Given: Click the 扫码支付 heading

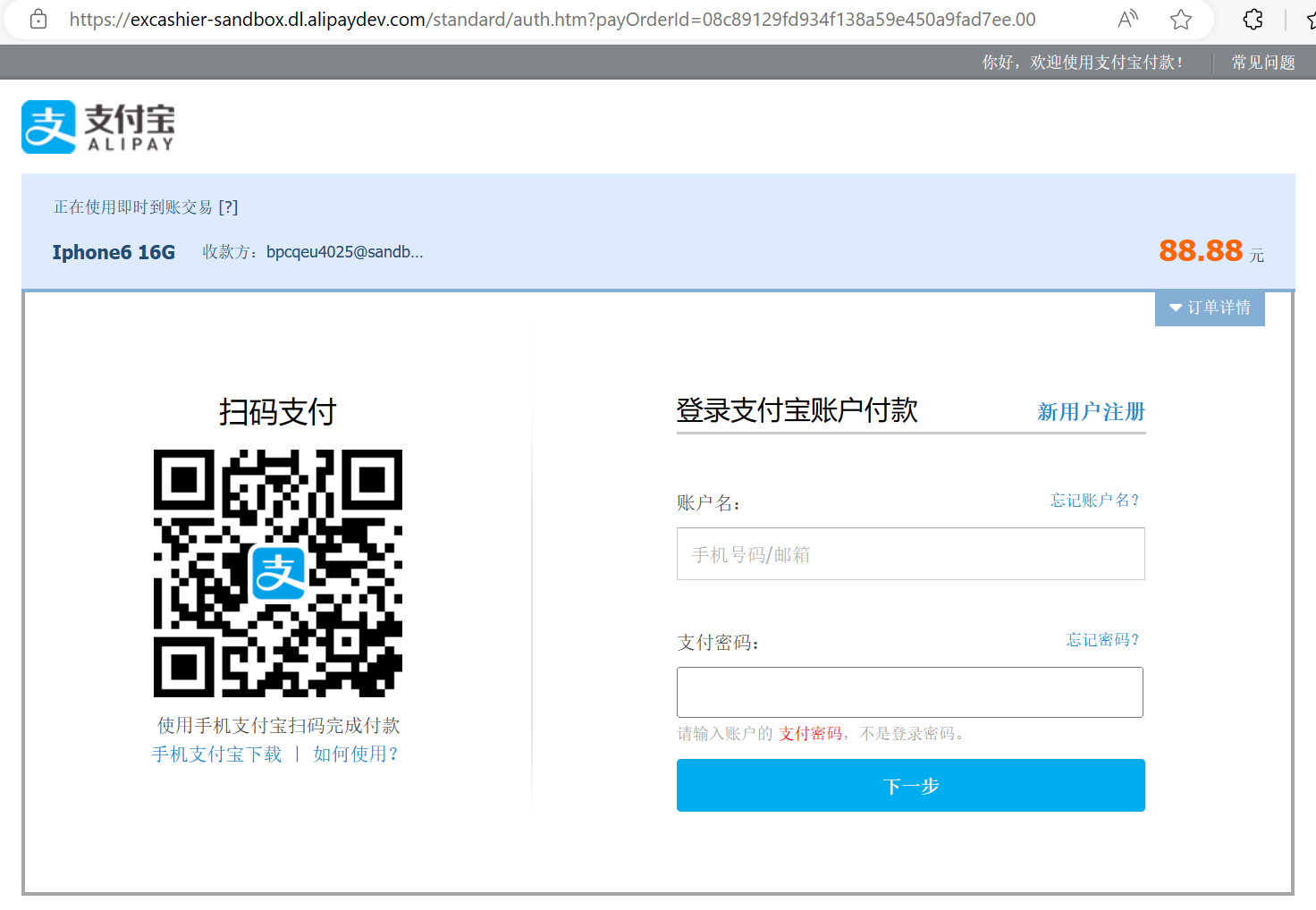Looking at the screenshot, I should pyautogui.click(x=278, y=412).
